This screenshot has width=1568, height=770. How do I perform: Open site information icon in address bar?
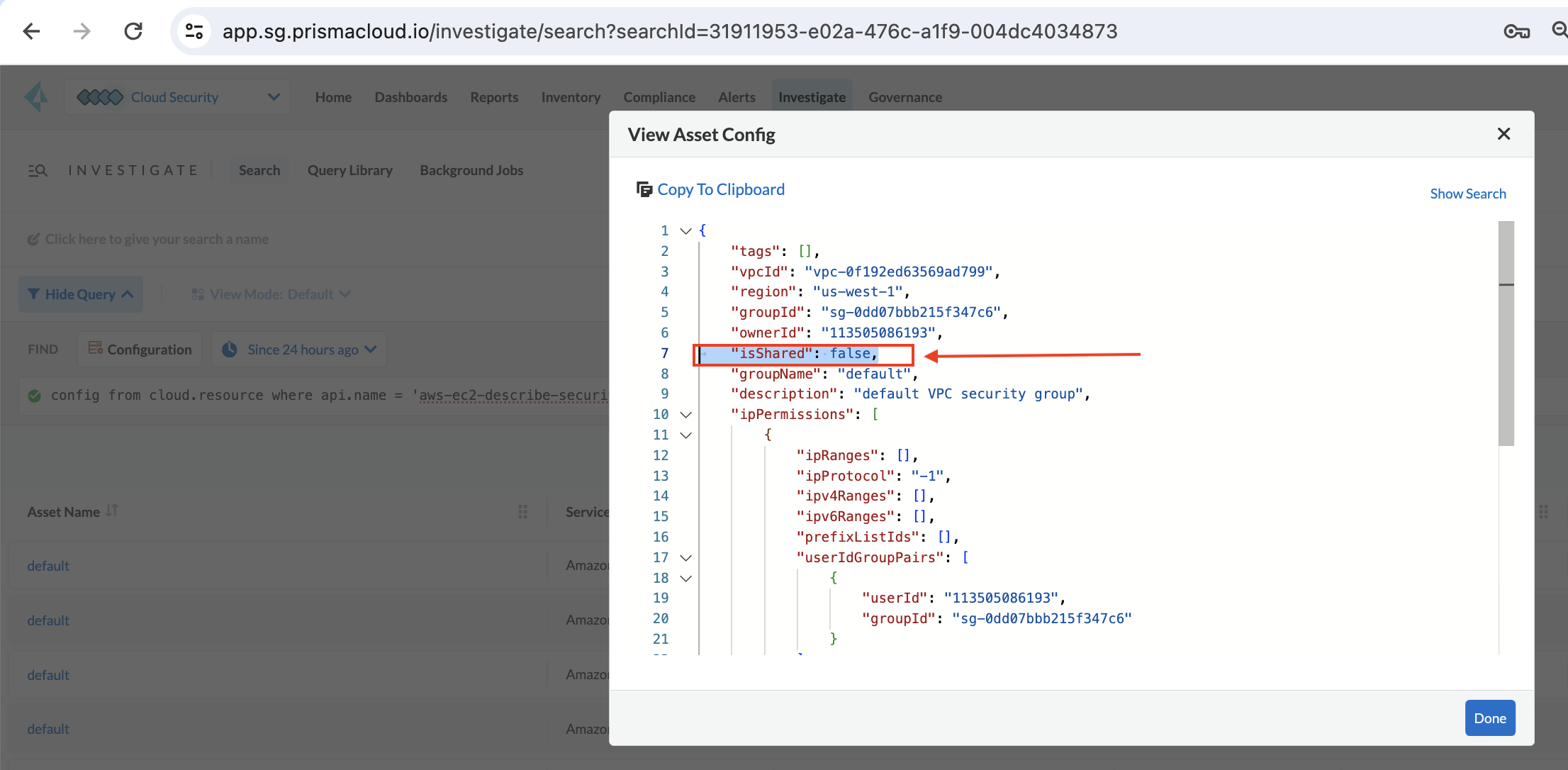[194, 31]
